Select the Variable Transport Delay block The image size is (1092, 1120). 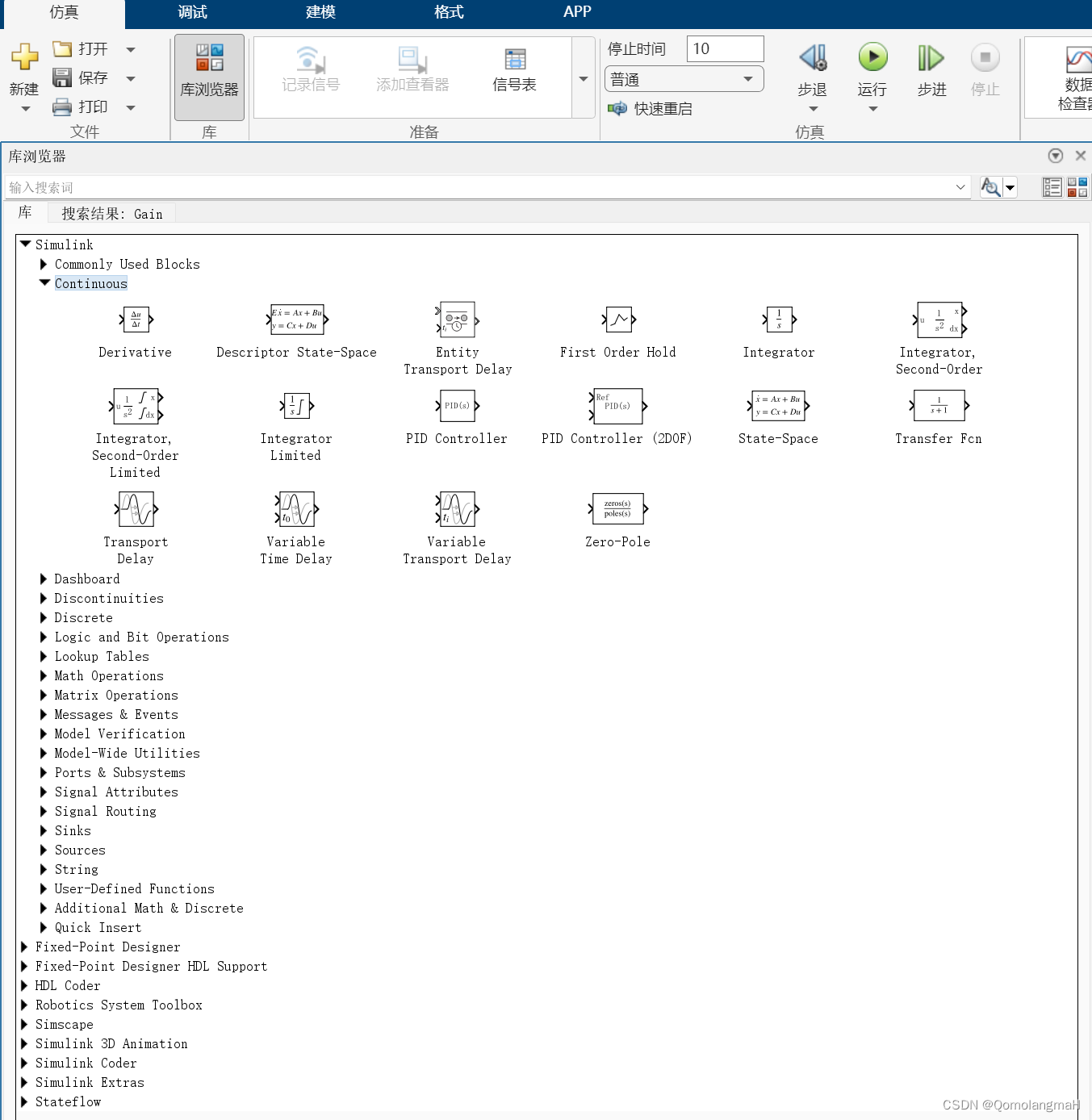click(x=457, y=509)
